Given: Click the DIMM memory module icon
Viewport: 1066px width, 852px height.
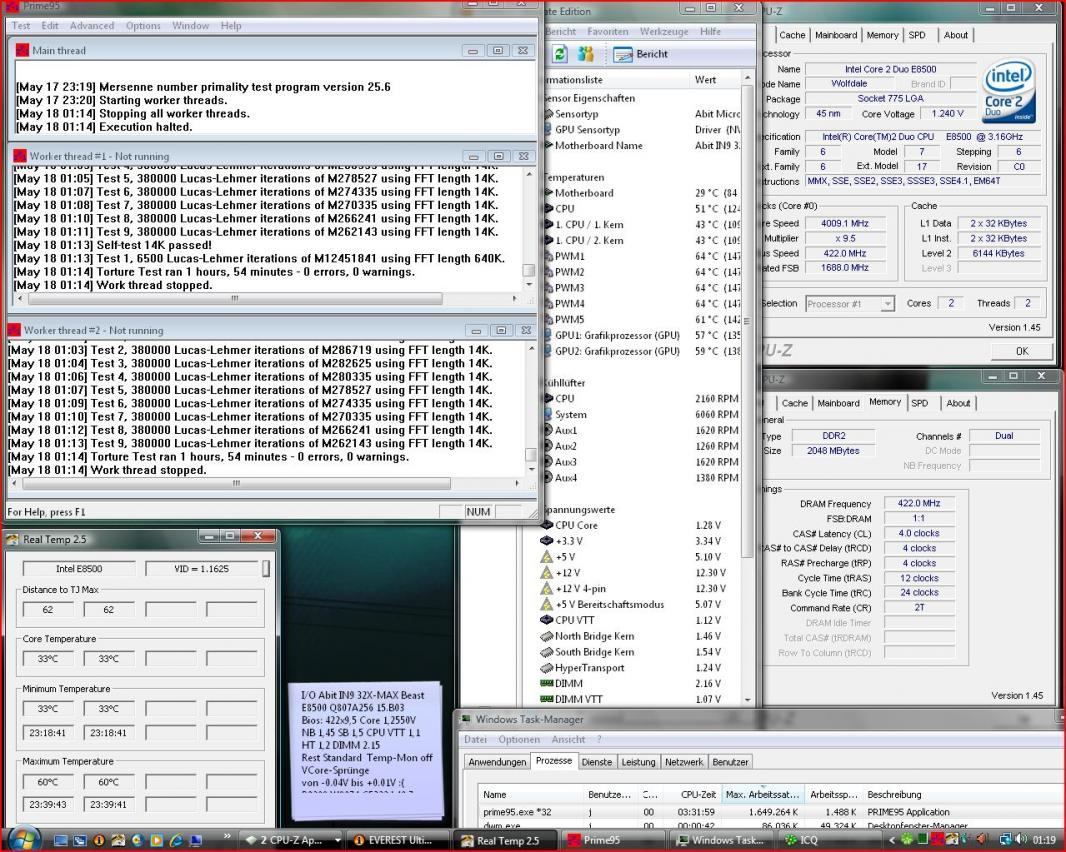Looking at the screenshot, I should coord(547,683).
